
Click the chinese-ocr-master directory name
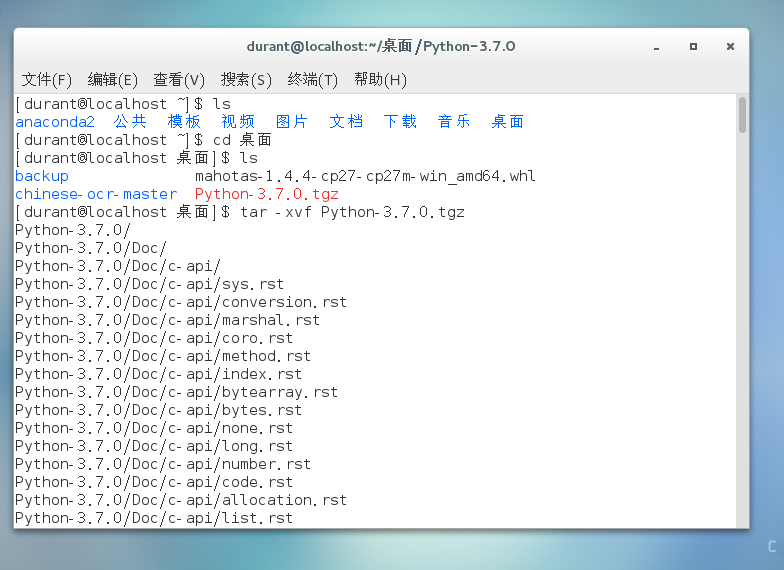point(96,194)
